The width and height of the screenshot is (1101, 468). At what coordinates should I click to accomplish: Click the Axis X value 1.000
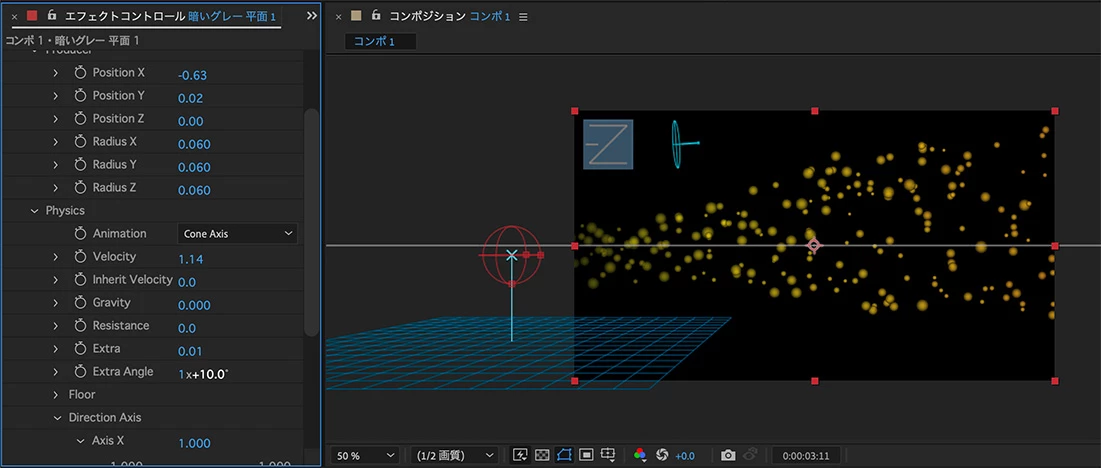click(x=195, y=443)
